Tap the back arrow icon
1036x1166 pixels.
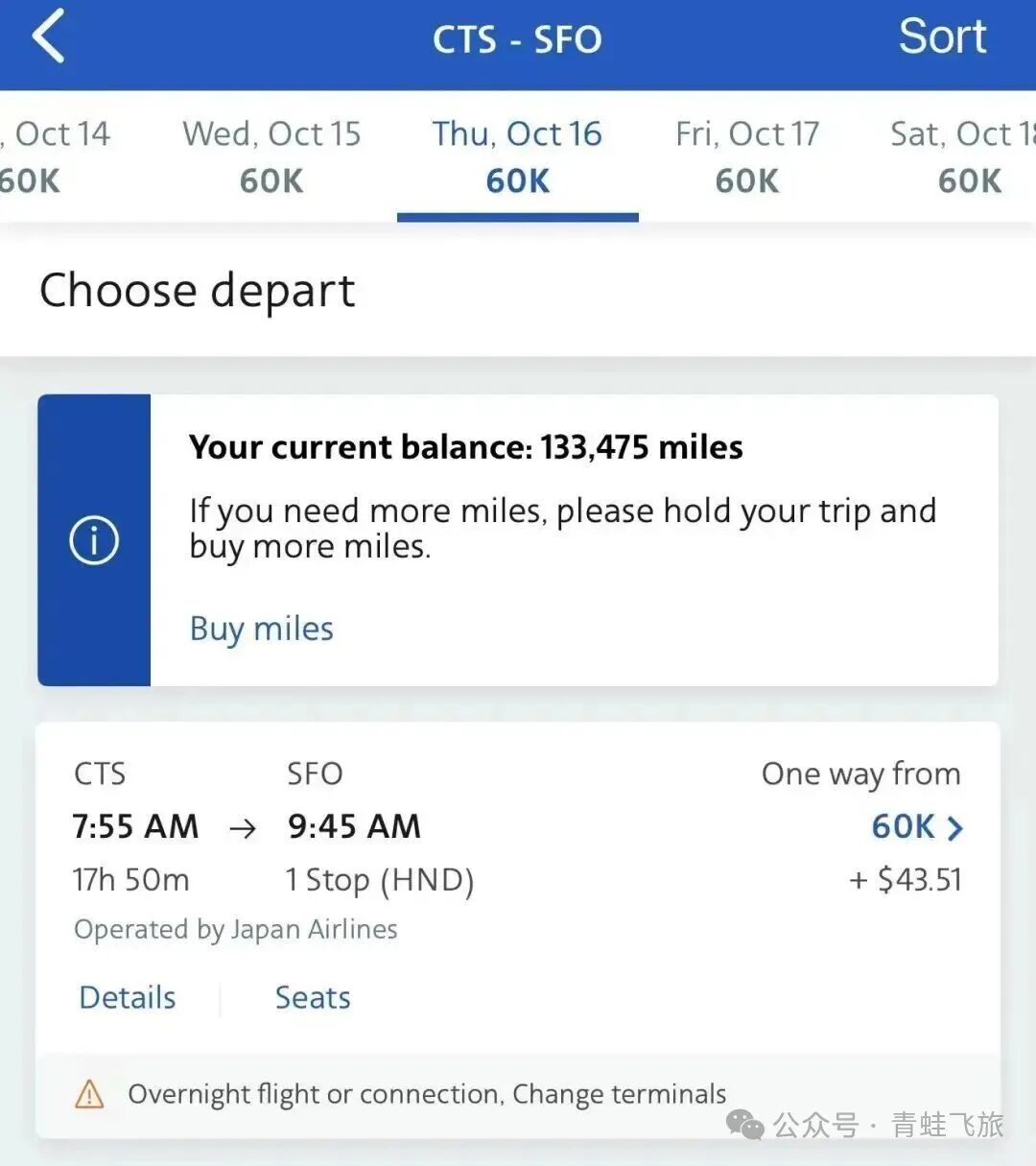(48, 36)
